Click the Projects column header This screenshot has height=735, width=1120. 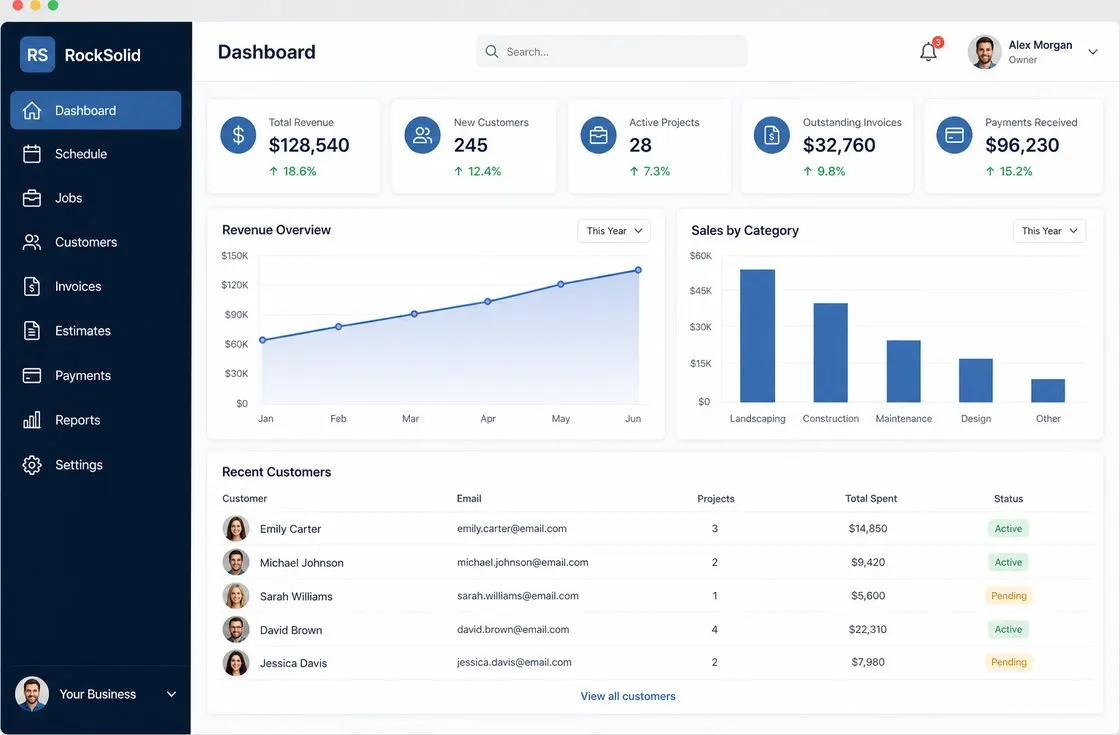(716, 499)
